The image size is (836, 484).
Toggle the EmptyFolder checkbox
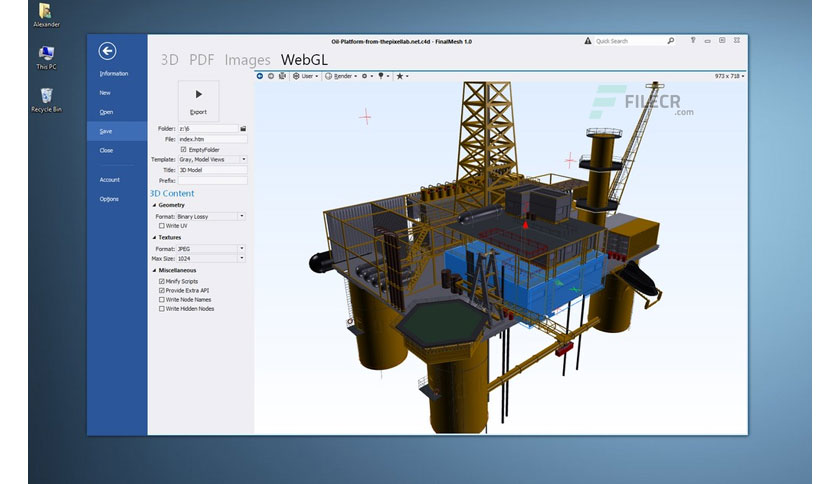pyautogui.click(x=183, y=150)
